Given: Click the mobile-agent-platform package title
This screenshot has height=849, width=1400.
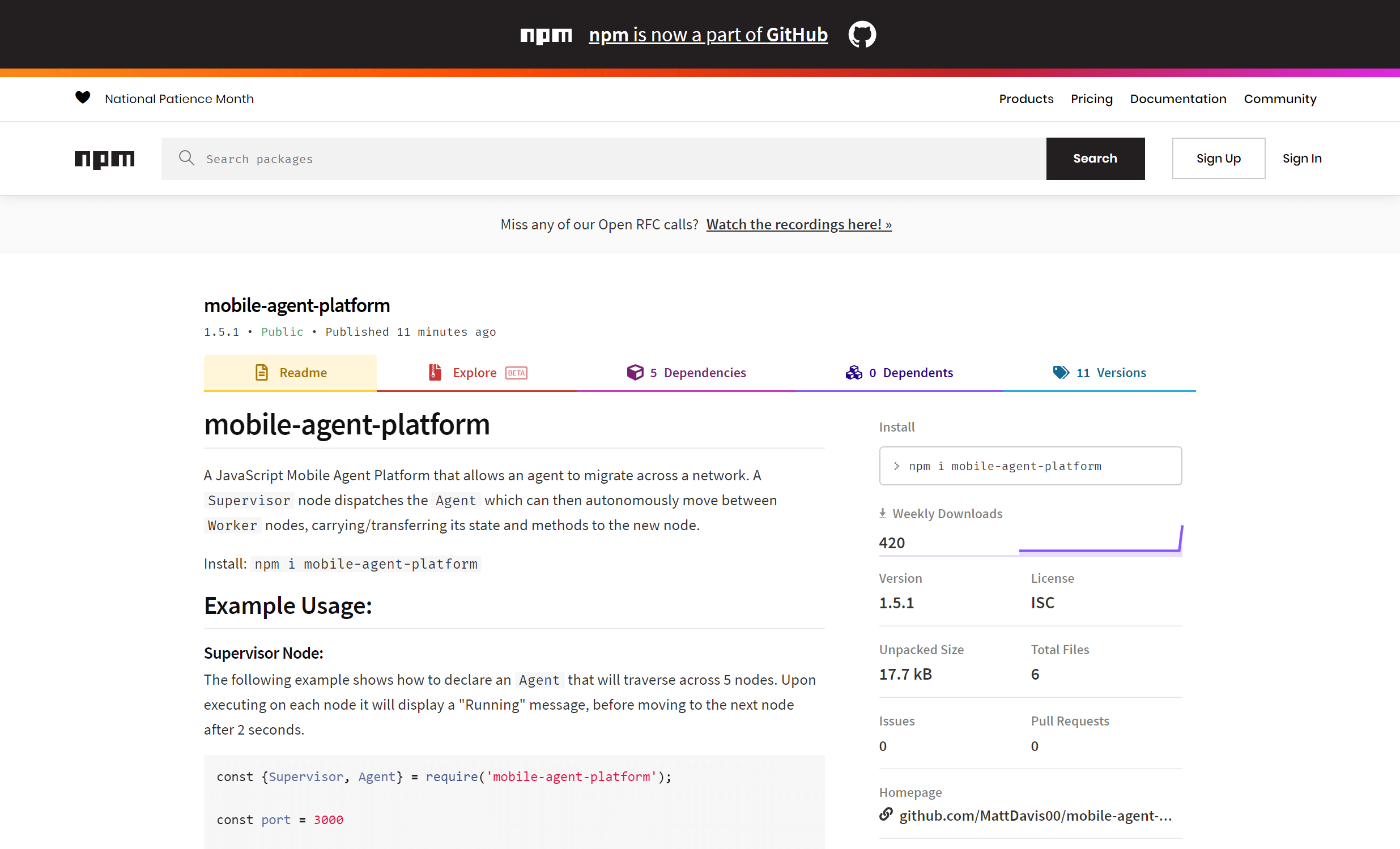Looking at the screenshot, I should [296, 305].
